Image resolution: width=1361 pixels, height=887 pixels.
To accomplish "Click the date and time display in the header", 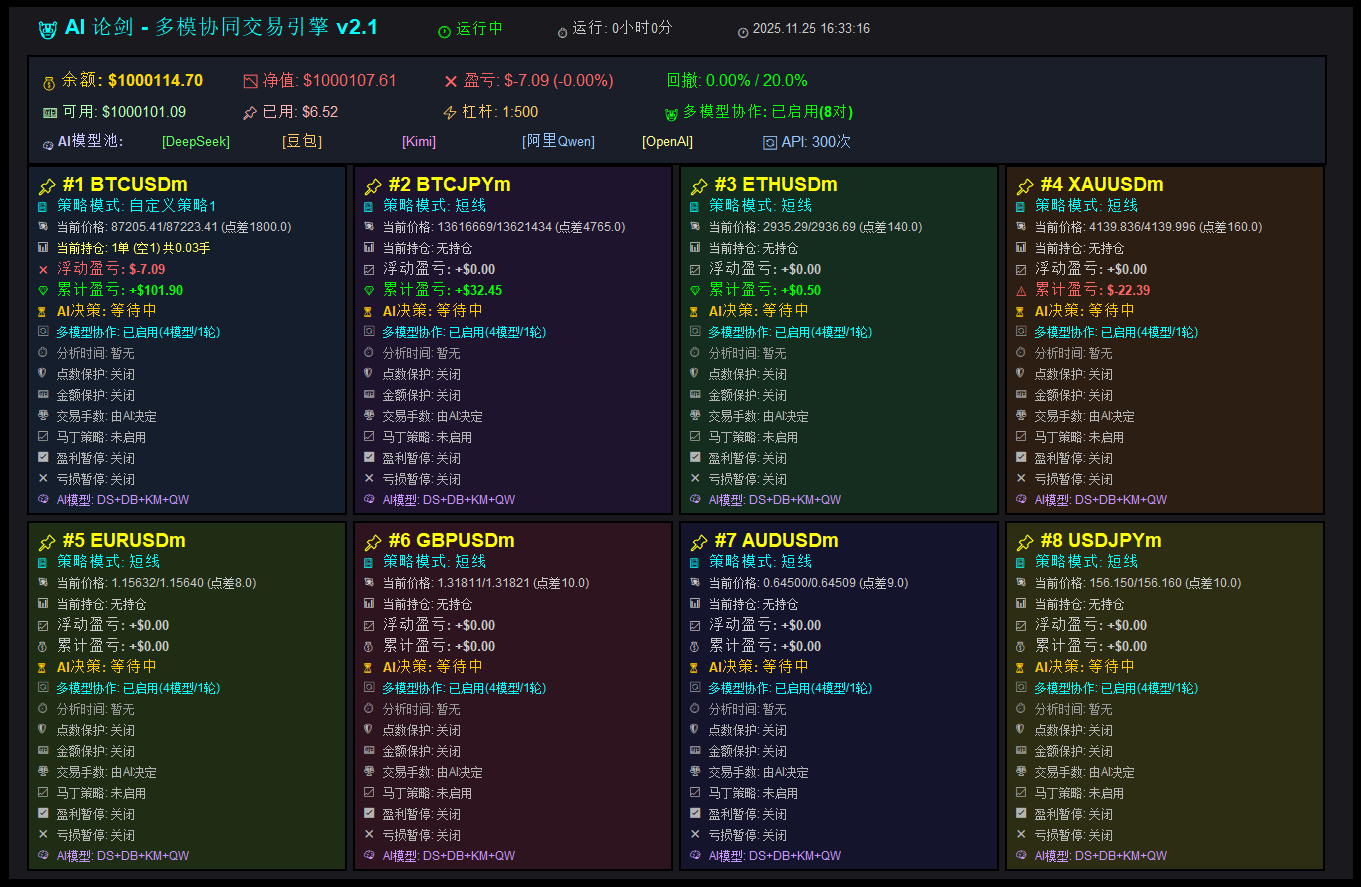I will pyautogui.click(x=811, y=30).
